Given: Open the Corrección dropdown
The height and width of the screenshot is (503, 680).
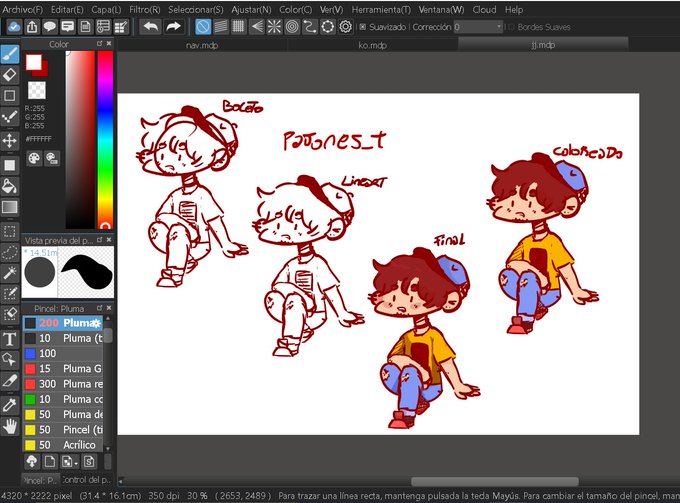Looking at the screenshot, I should [478, 27].
